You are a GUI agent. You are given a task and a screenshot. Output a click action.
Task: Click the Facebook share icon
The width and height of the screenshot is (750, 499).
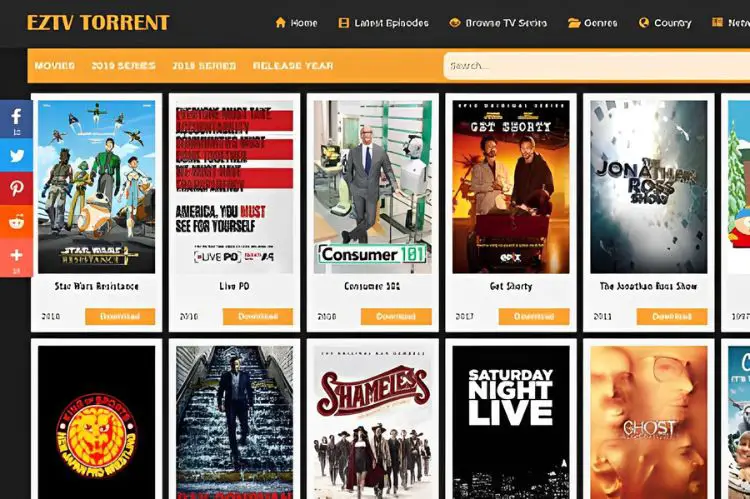[16, 119]
